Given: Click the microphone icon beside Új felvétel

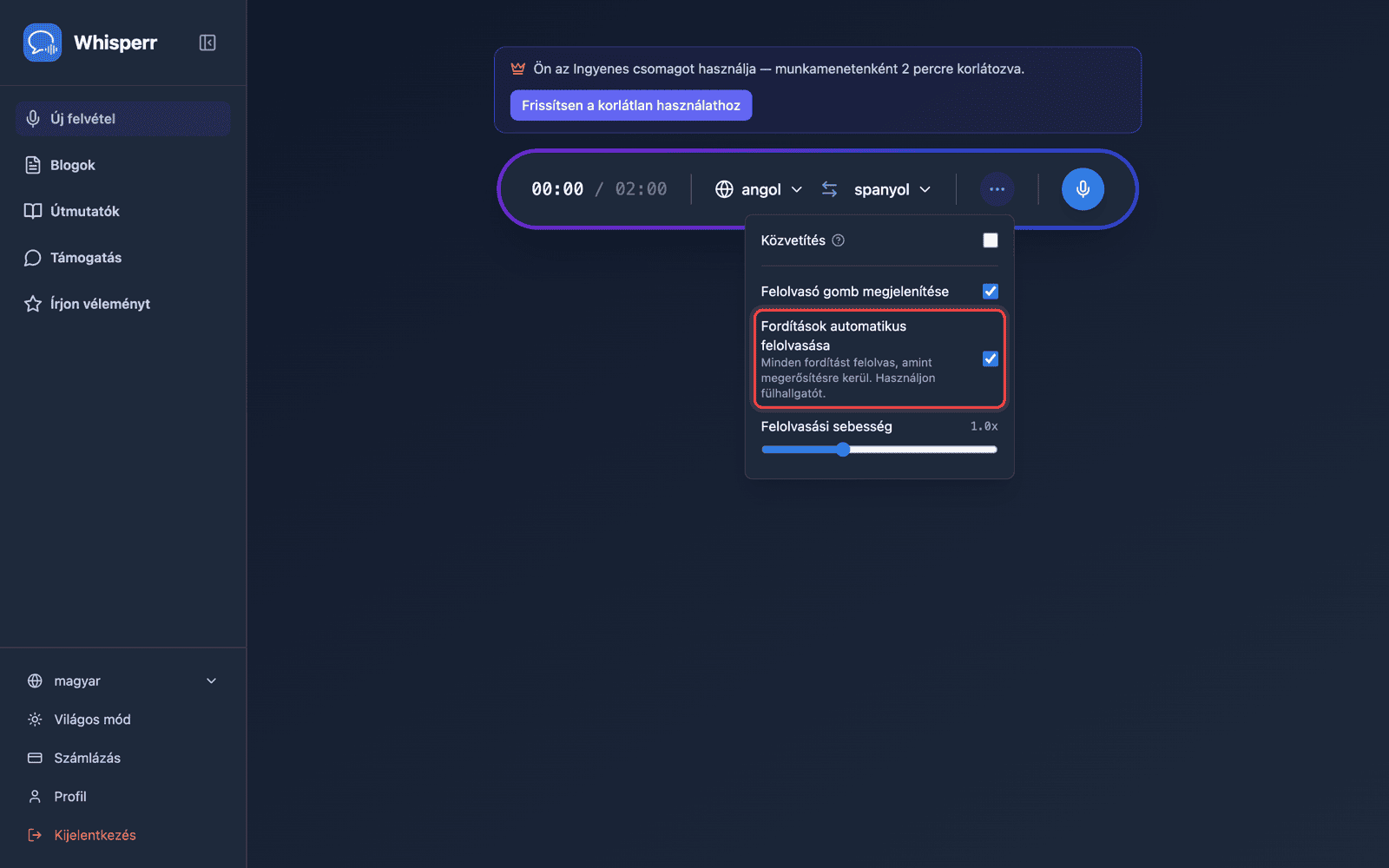Looking at the screenshot, I should tap(33, 119).
